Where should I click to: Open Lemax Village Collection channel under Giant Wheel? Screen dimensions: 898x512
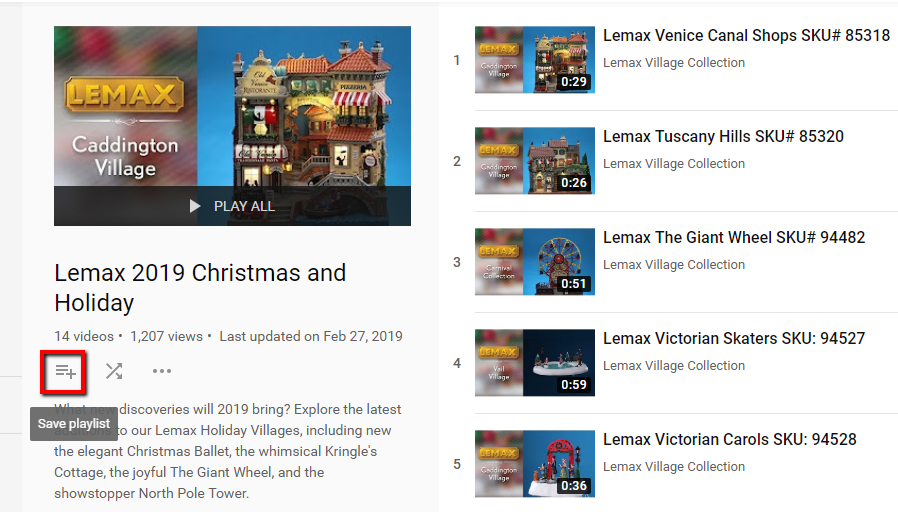point(674,265)
